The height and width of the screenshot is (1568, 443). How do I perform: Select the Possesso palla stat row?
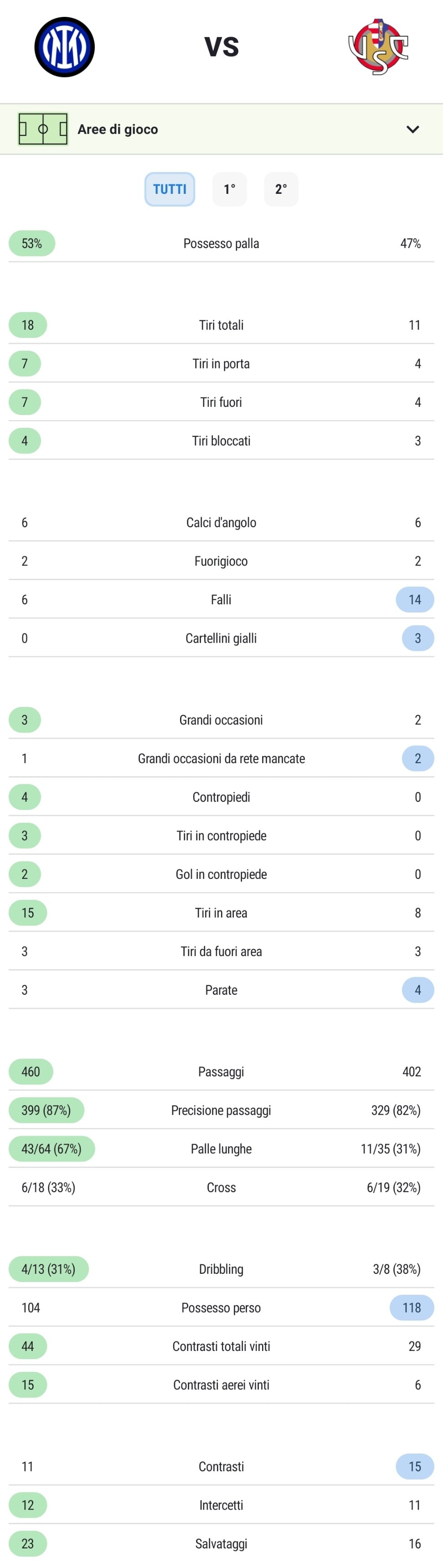click(x=221, y=244)
